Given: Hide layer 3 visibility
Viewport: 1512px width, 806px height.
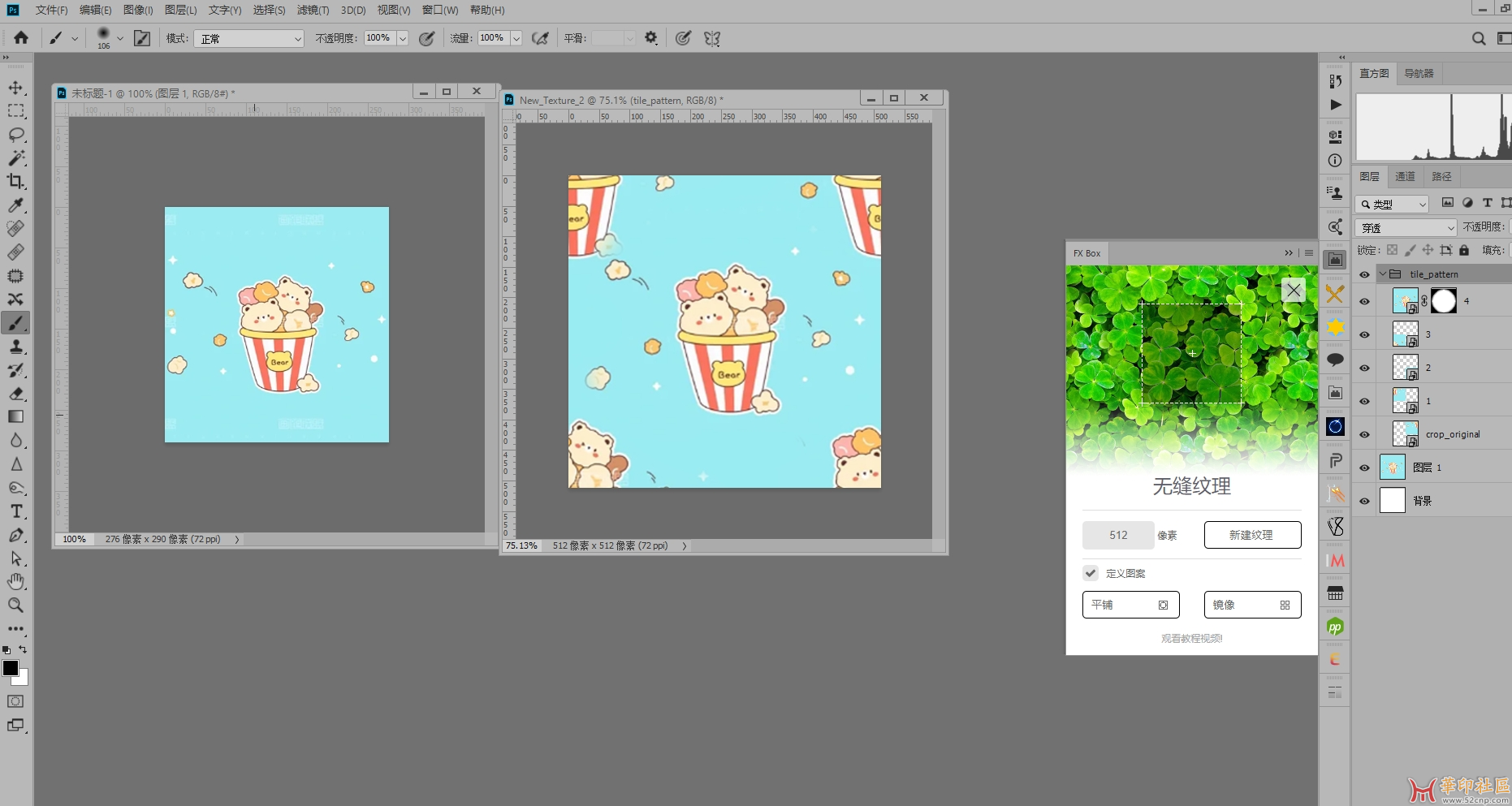Looking at the screenshot, I should 1364,334.
